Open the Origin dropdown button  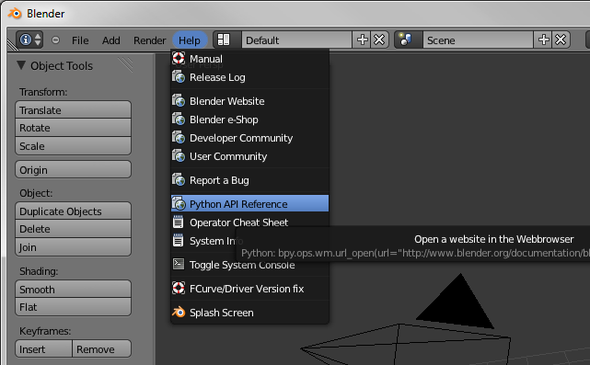[73, 170]
